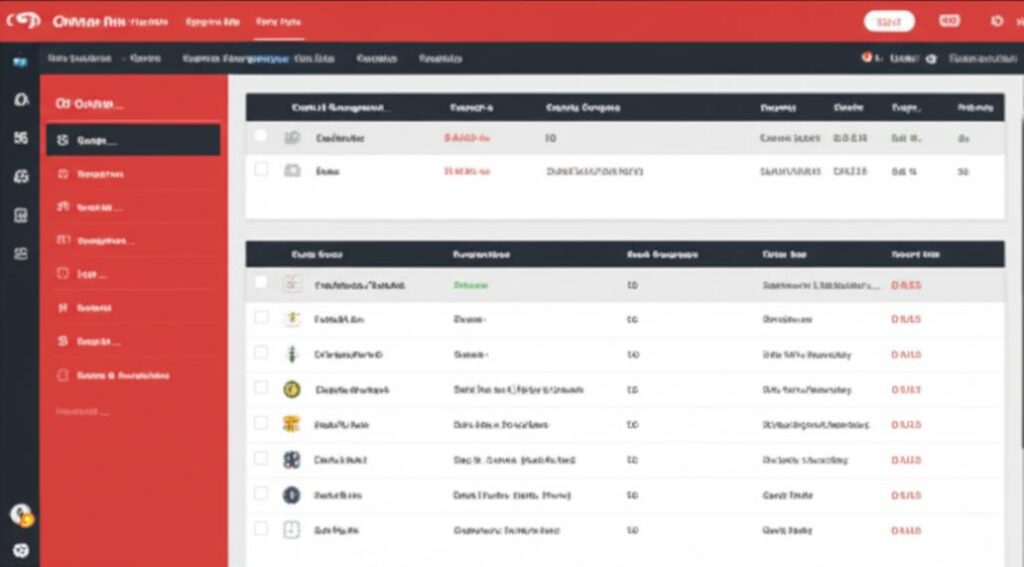Open the bell icon in dark rail
Screen dimensions: 1024x567
(x=22, y=99)
